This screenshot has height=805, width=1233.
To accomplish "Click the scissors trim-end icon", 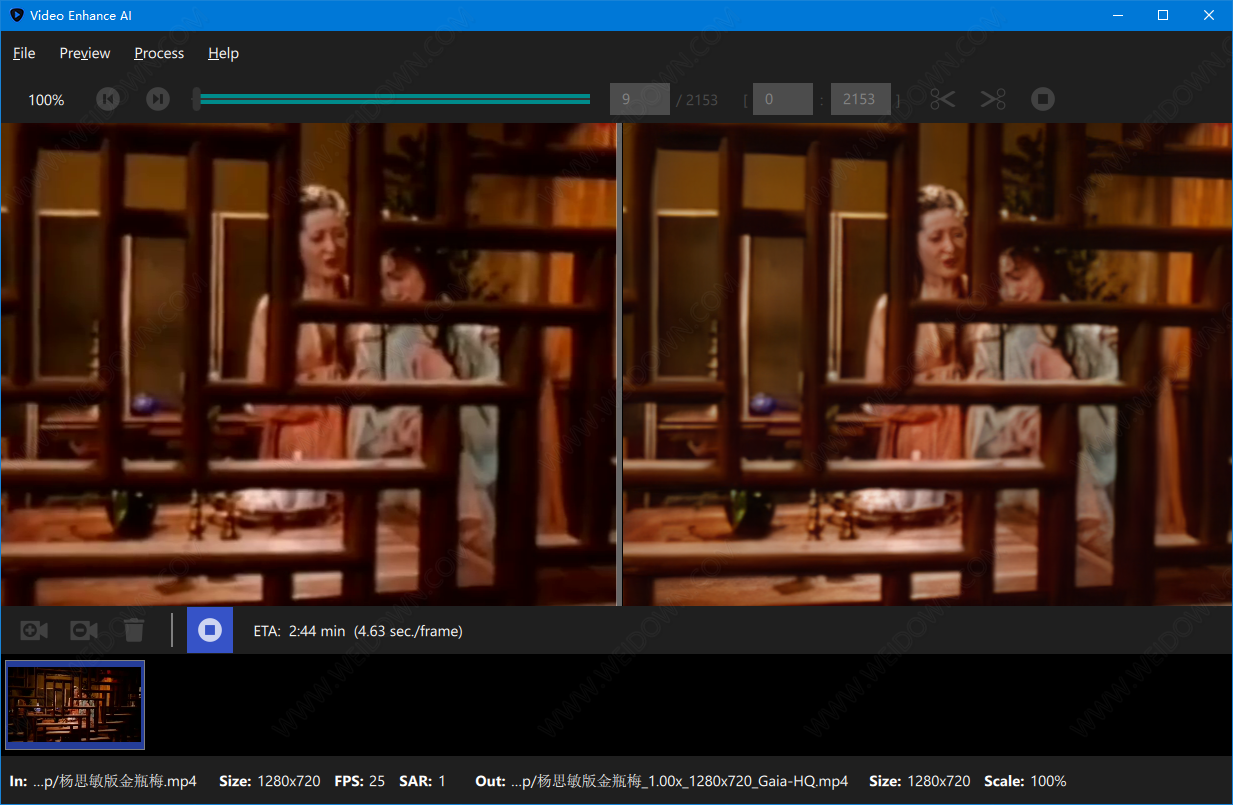I will click(x=993, y=99).
